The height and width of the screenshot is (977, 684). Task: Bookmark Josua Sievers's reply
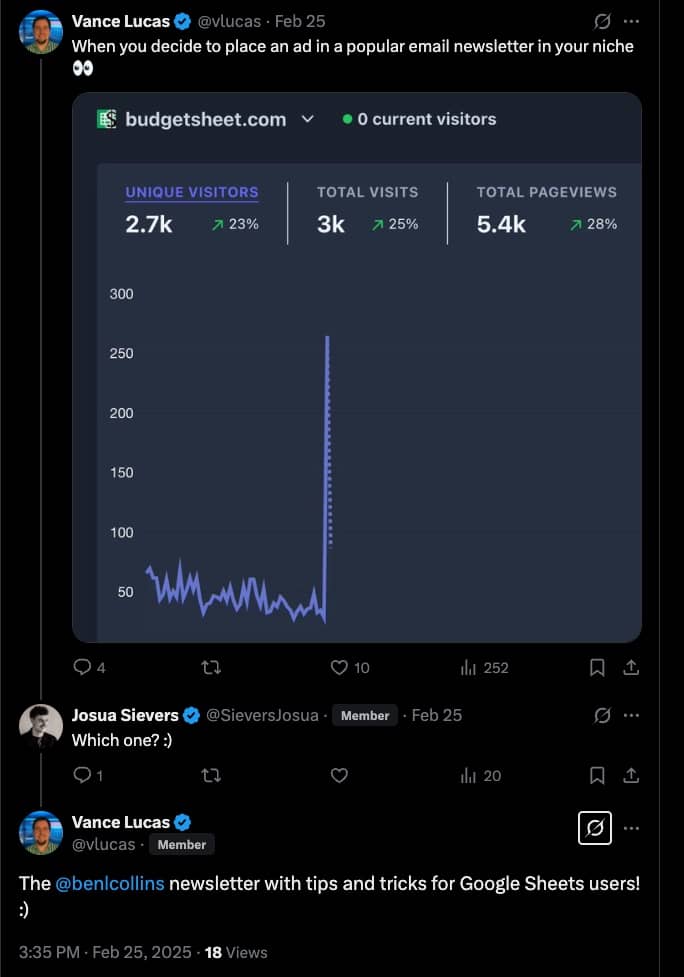tap(597, 775)
